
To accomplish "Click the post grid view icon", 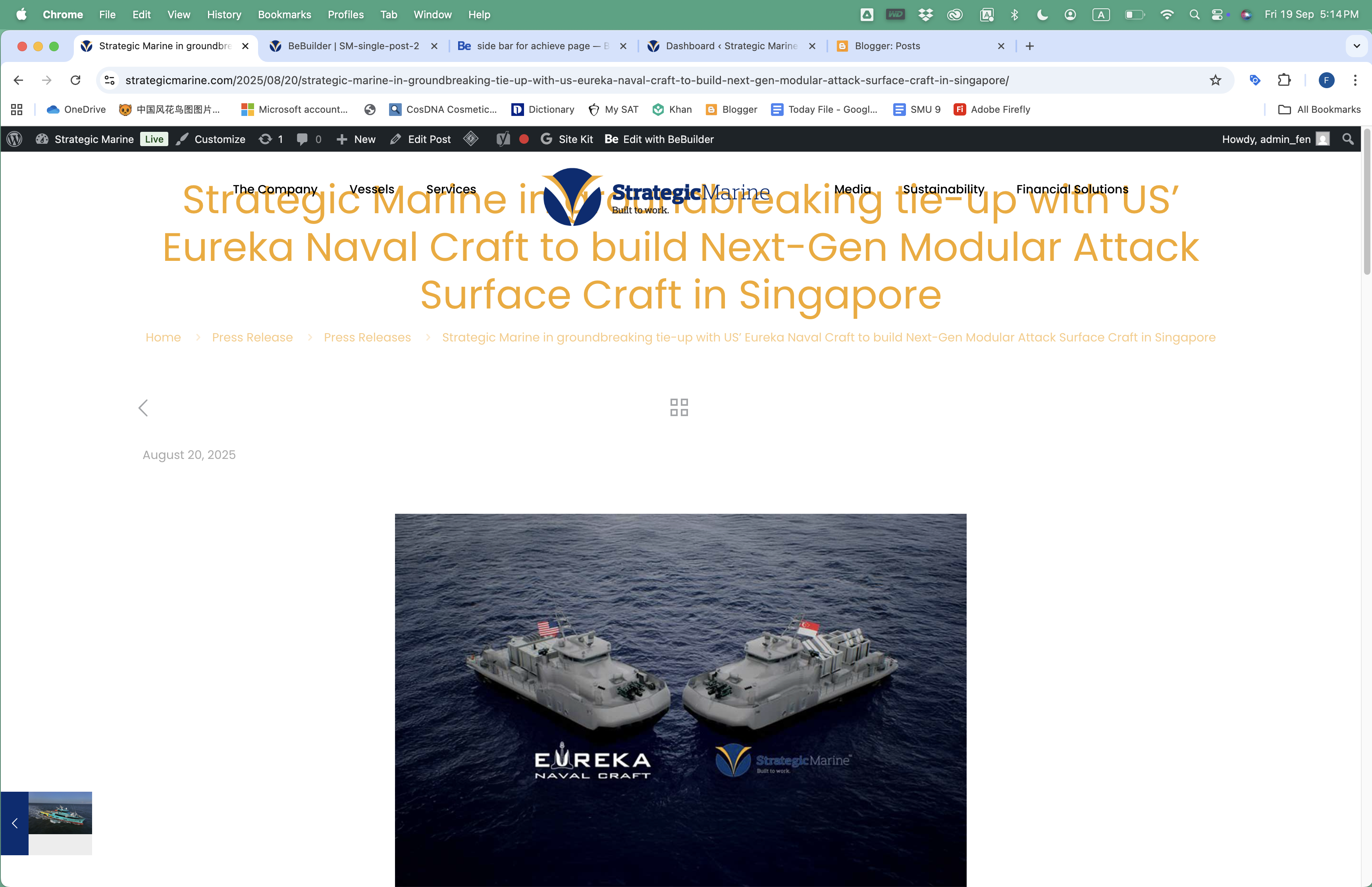I will coord(679,407).
